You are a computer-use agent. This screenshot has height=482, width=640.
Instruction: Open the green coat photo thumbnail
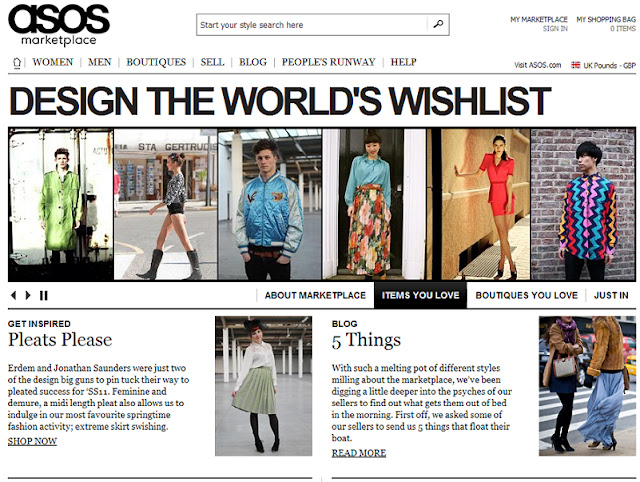pos(61,204)
